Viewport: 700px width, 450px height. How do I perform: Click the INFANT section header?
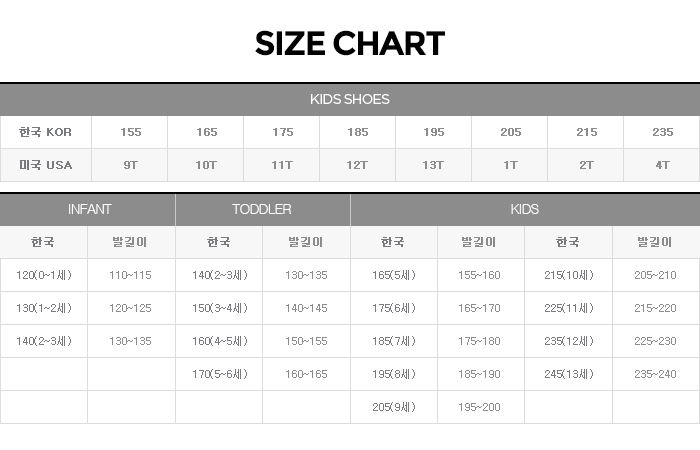tap(89, 209)
